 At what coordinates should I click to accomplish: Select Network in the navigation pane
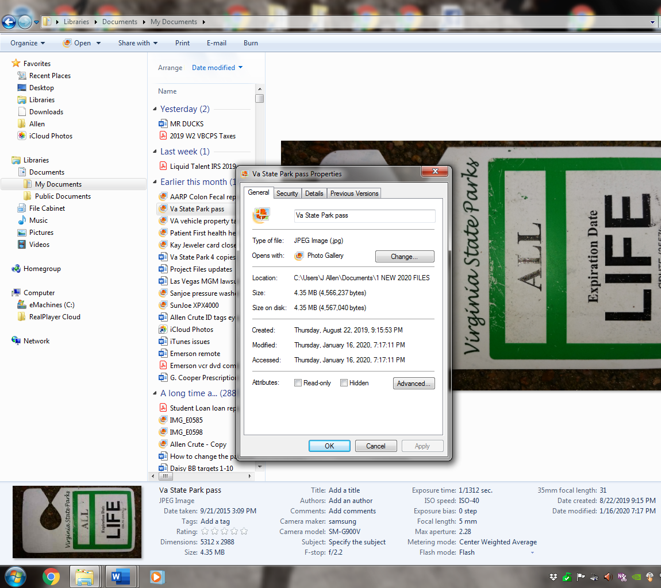pos(36,341)
